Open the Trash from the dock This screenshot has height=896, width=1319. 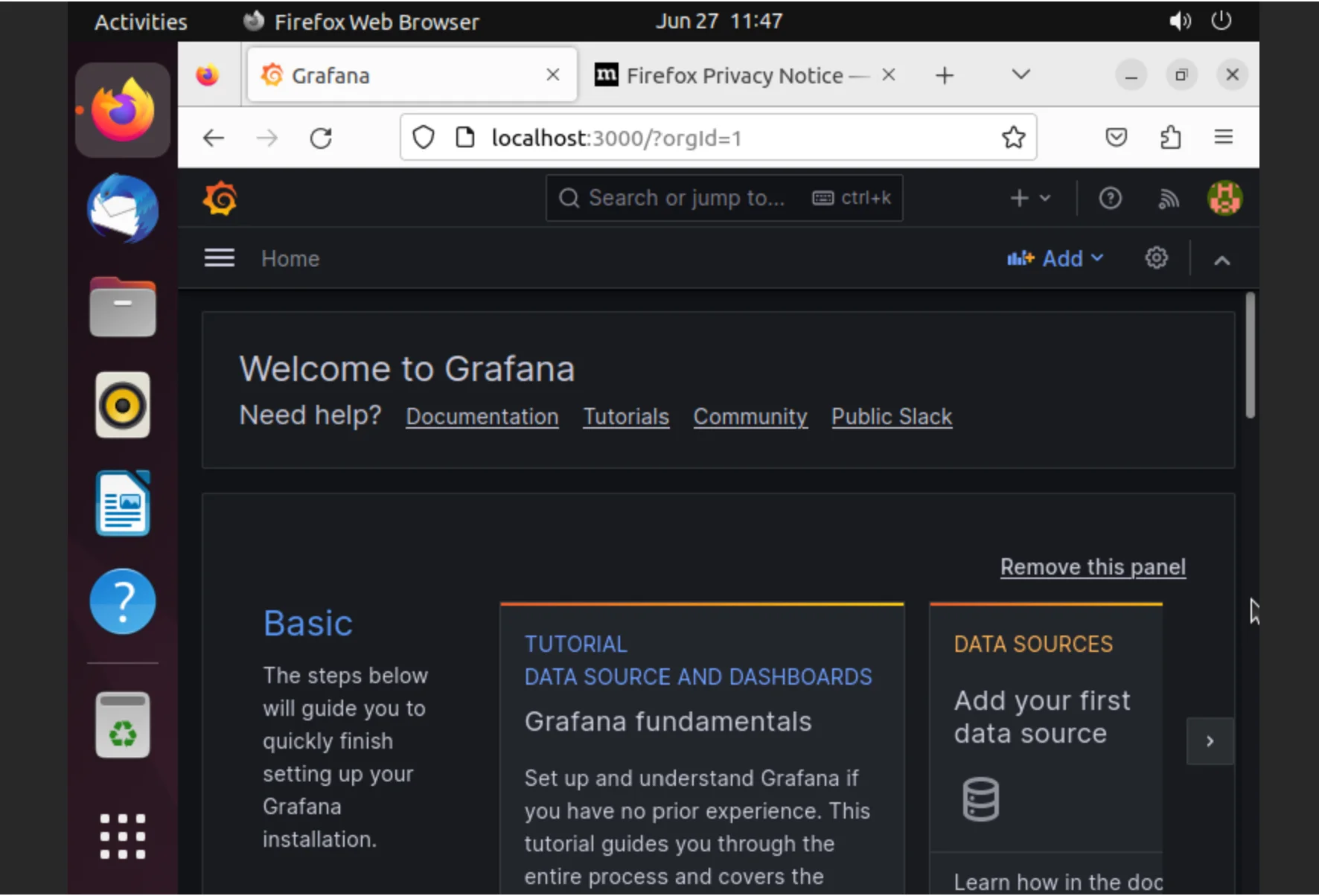coord(122,724)
